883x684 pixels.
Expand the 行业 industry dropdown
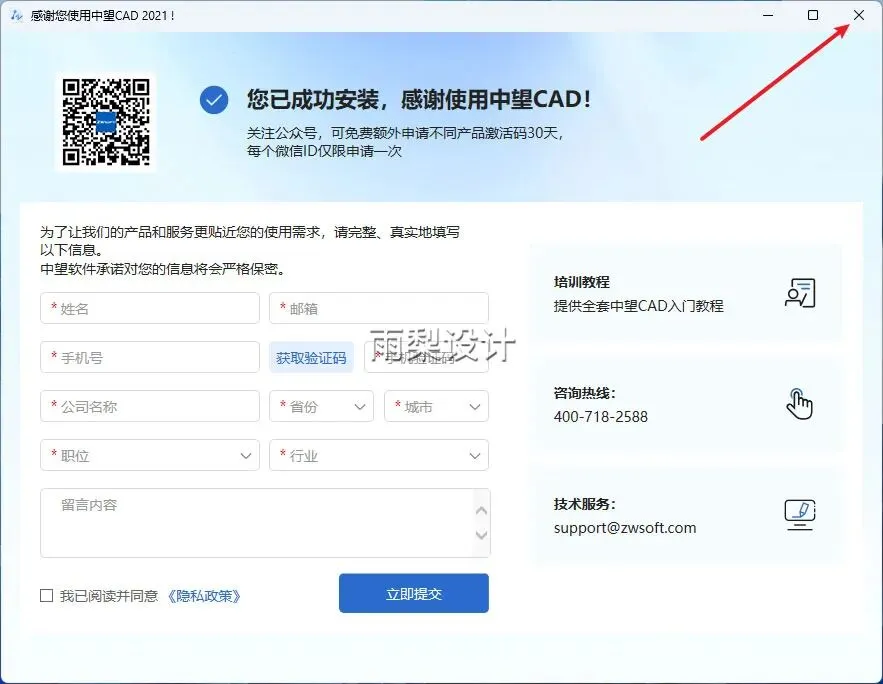click(379, 455)
